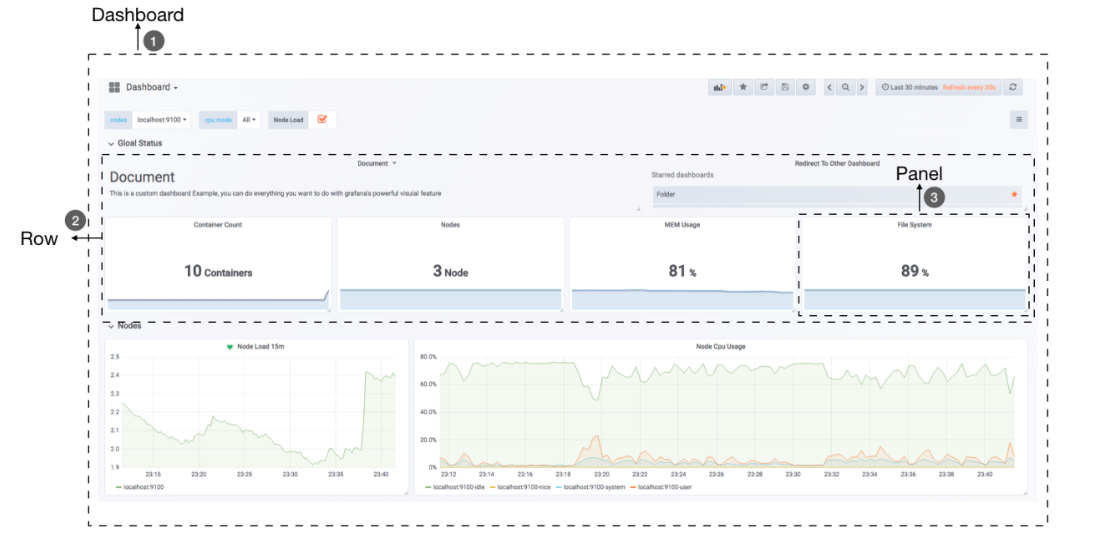Open the Document panel title menu
1101x535 pixels.
[x=377, y=163]
